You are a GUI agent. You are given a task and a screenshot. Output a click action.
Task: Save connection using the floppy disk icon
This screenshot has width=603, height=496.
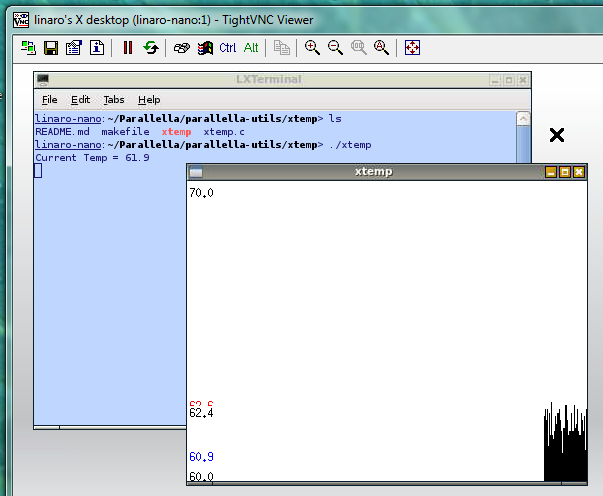coord(51,47)
